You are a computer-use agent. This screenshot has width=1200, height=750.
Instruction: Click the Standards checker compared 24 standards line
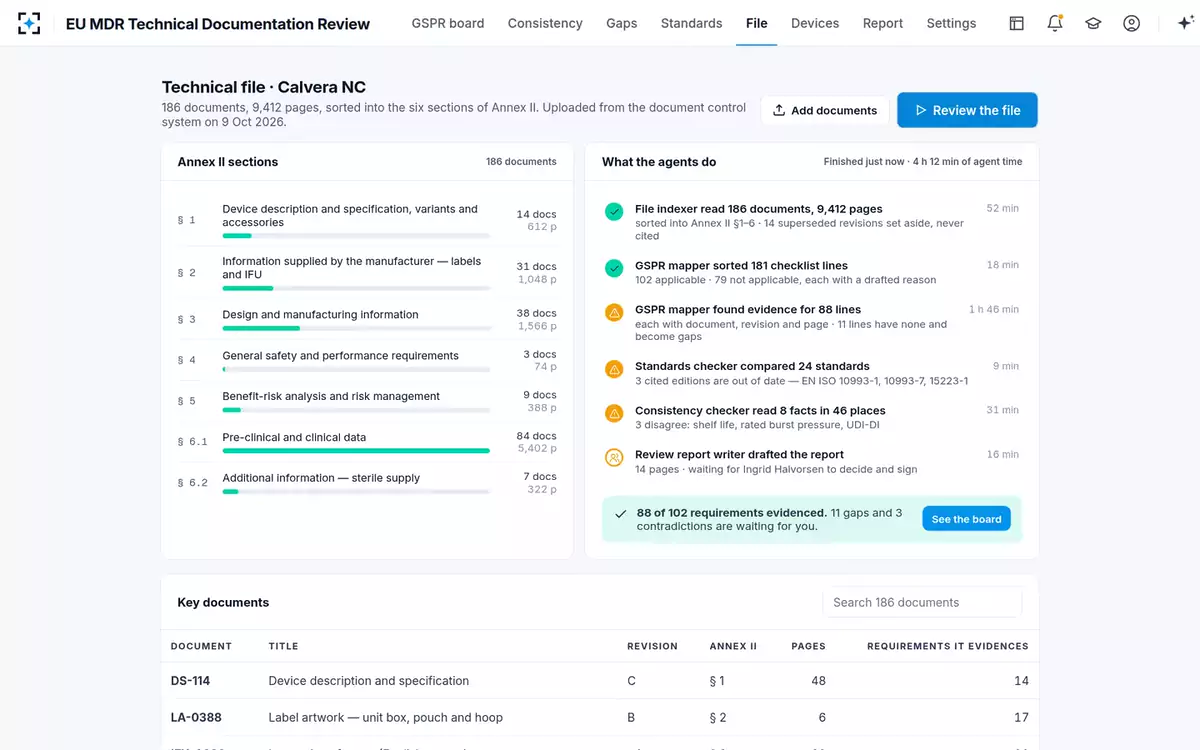pyautogui.click(x=752, y=366)
